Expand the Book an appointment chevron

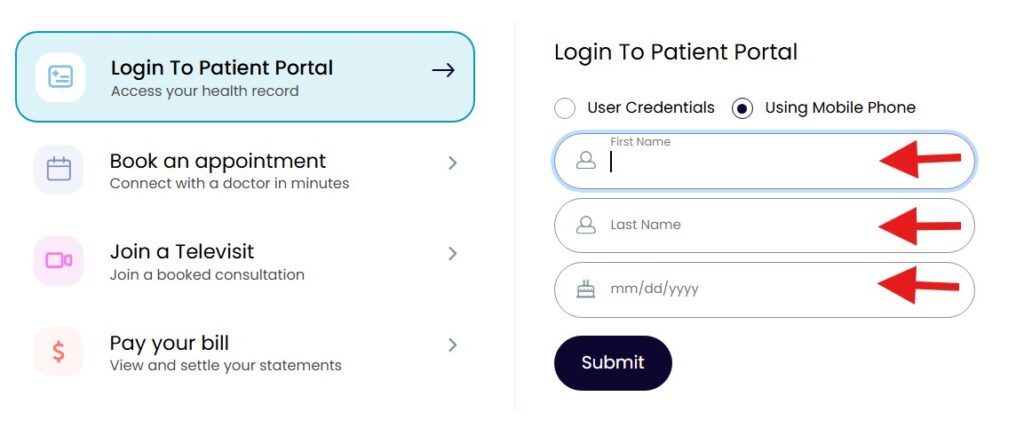452,162
